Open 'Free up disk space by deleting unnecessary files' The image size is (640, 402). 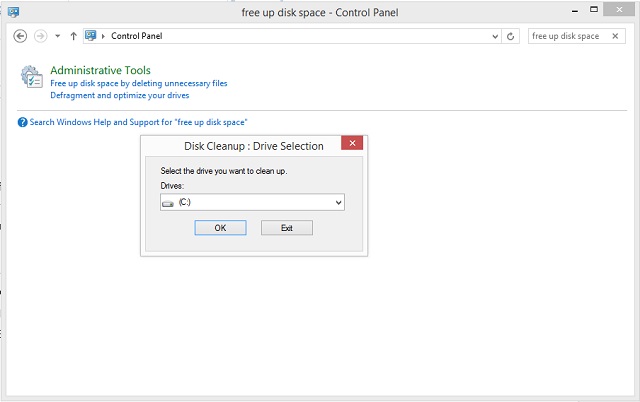click(x=139, y=83)
